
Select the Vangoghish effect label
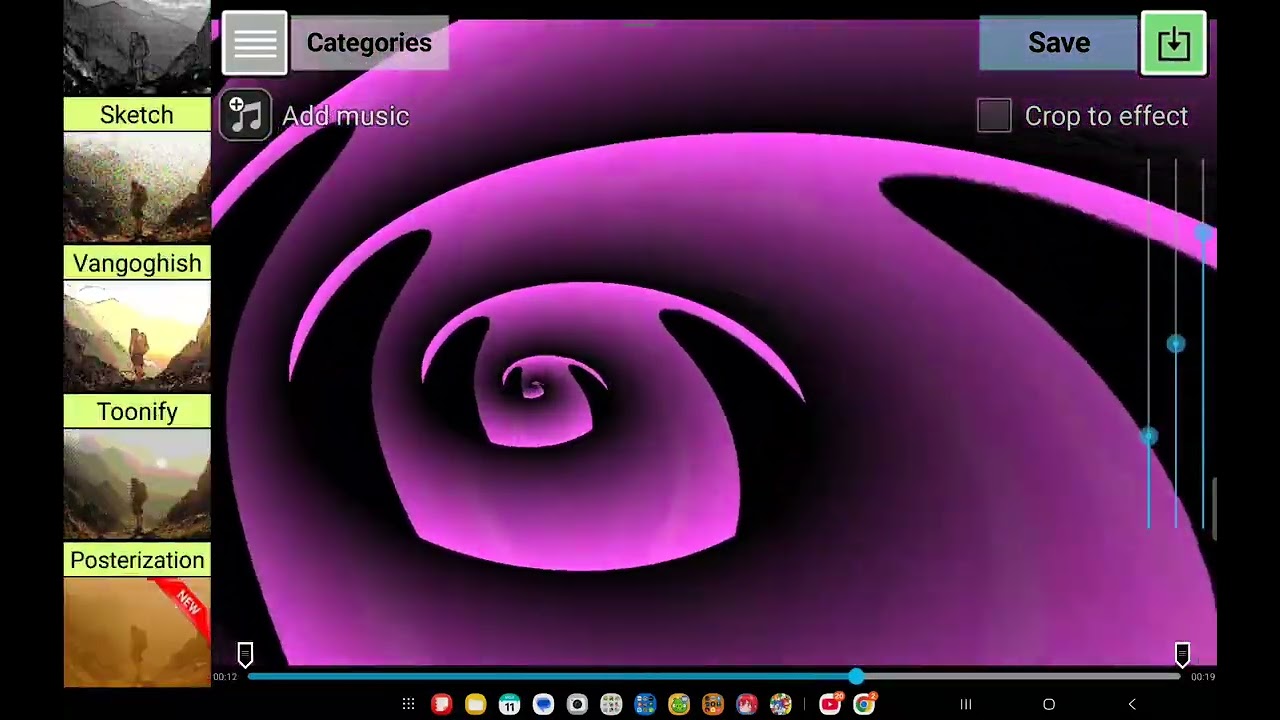137,263
